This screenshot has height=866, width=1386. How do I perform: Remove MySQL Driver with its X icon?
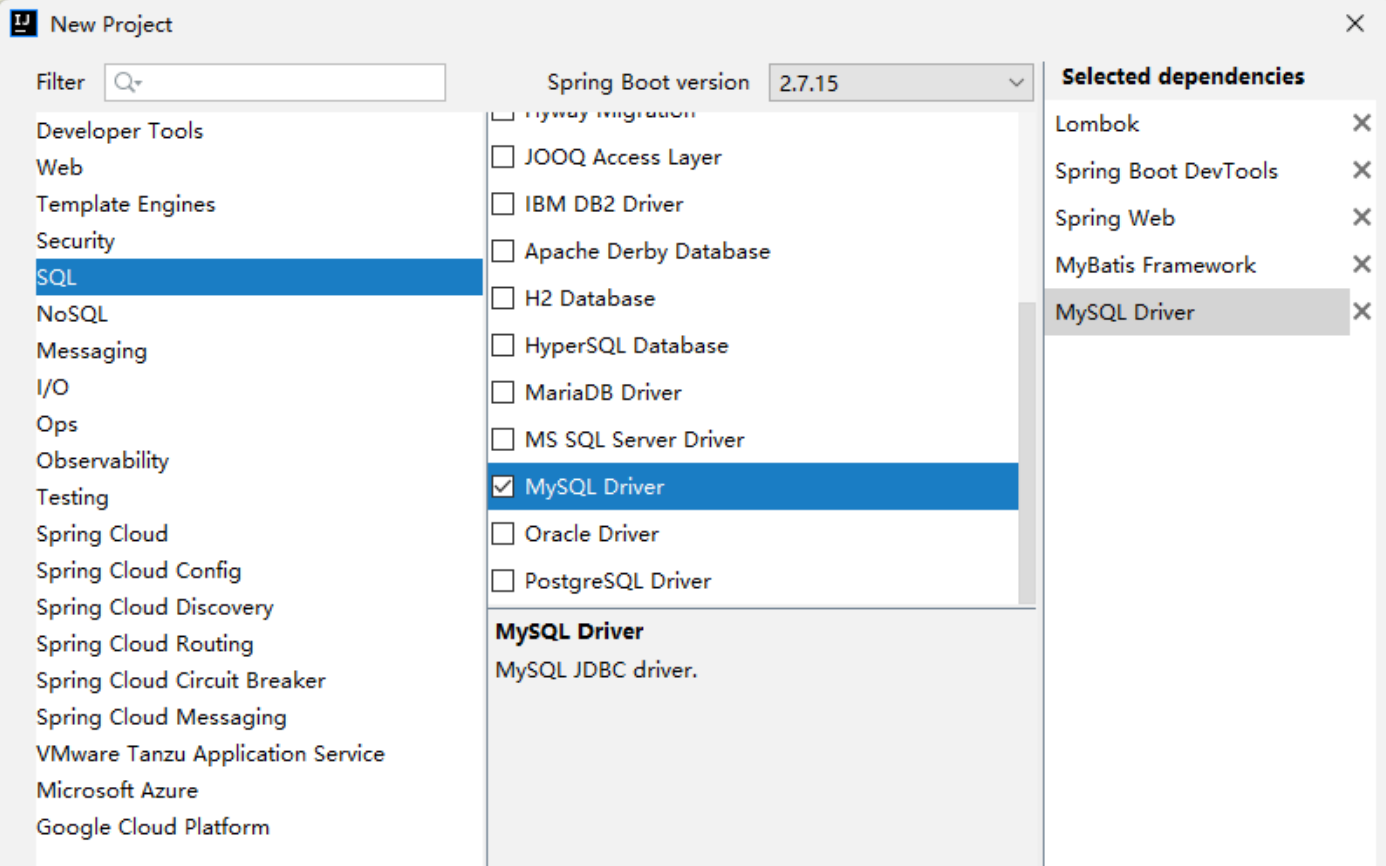click(1361, 311)
